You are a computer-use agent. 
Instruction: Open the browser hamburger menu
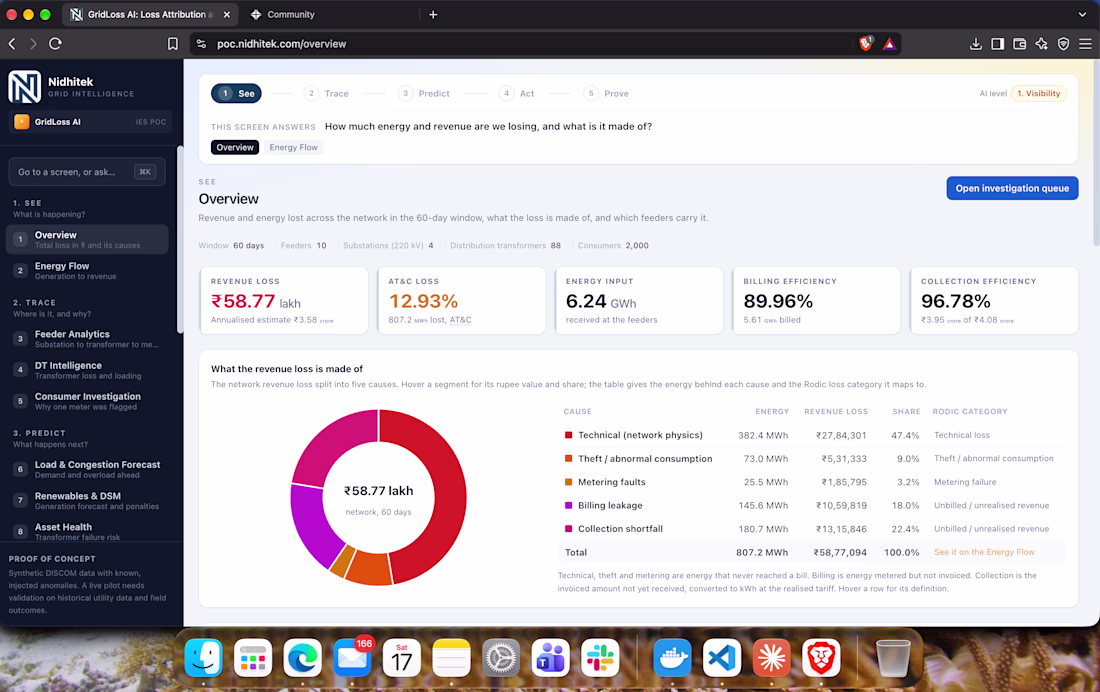pos(1085,44)
